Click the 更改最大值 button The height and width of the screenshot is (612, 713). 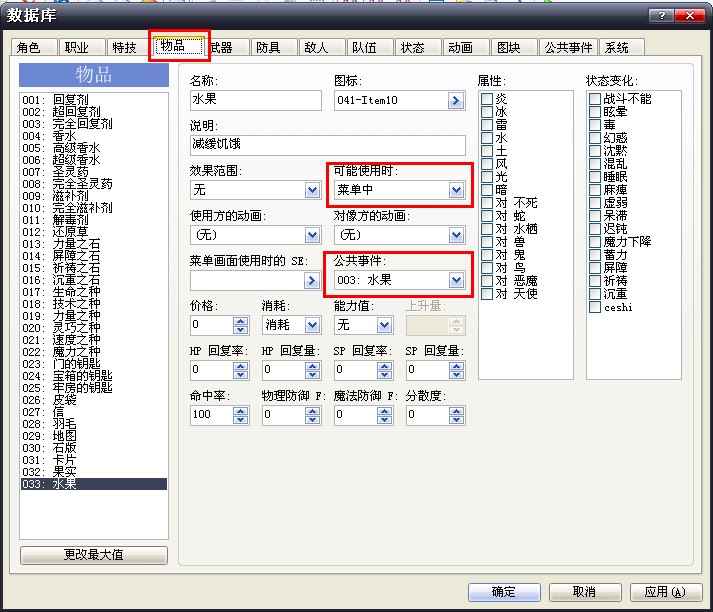coord(94,555)
